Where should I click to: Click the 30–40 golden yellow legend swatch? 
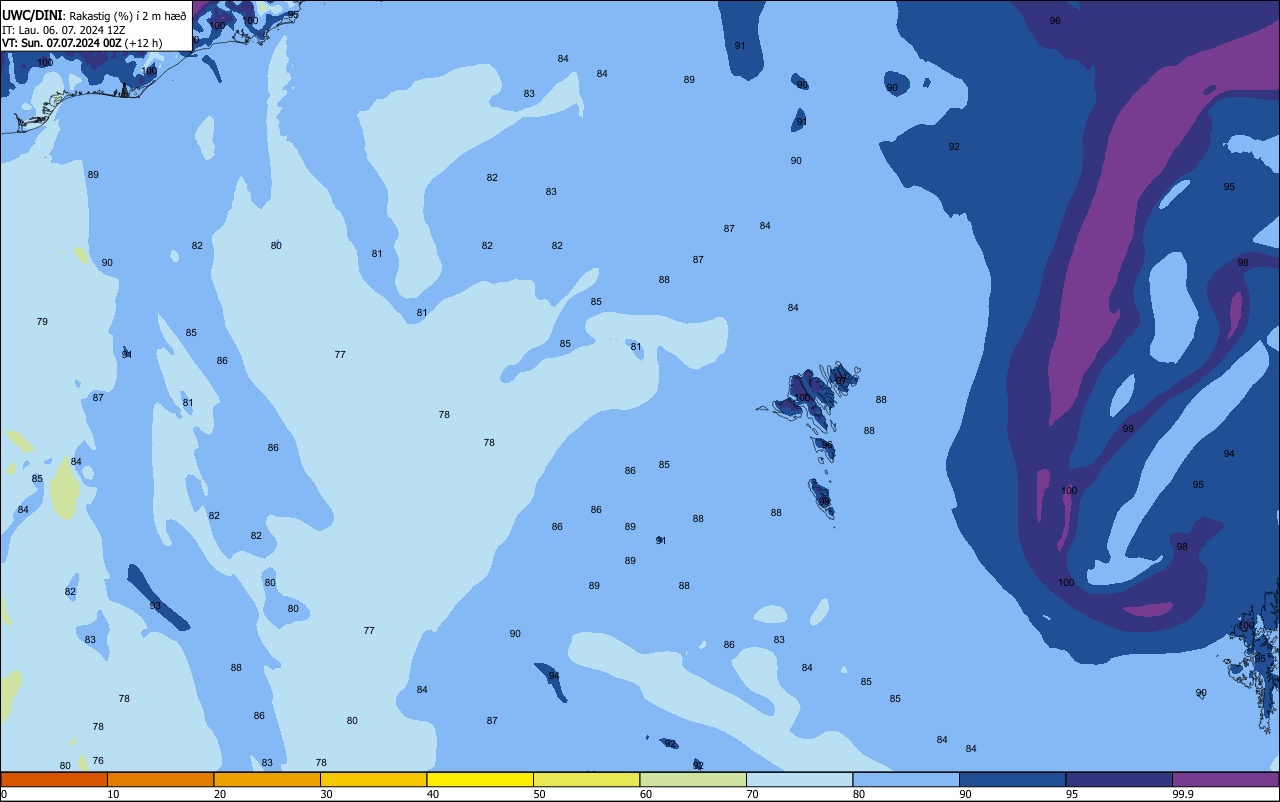pos(373,779)
